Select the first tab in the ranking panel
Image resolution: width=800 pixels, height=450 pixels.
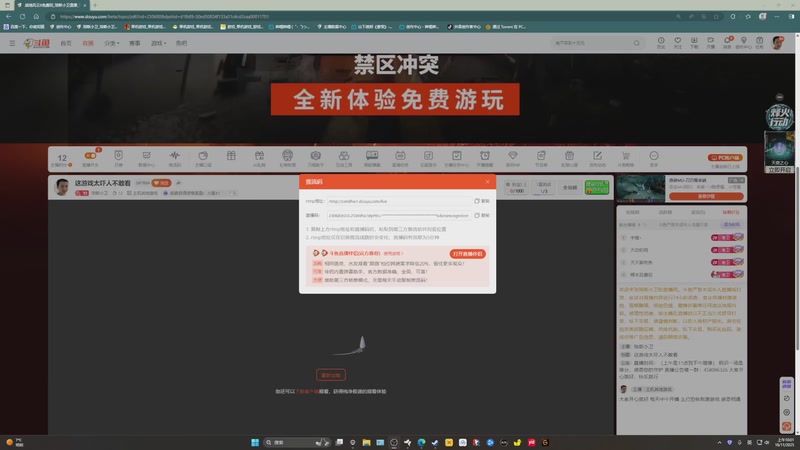click(x=633, y=212)
